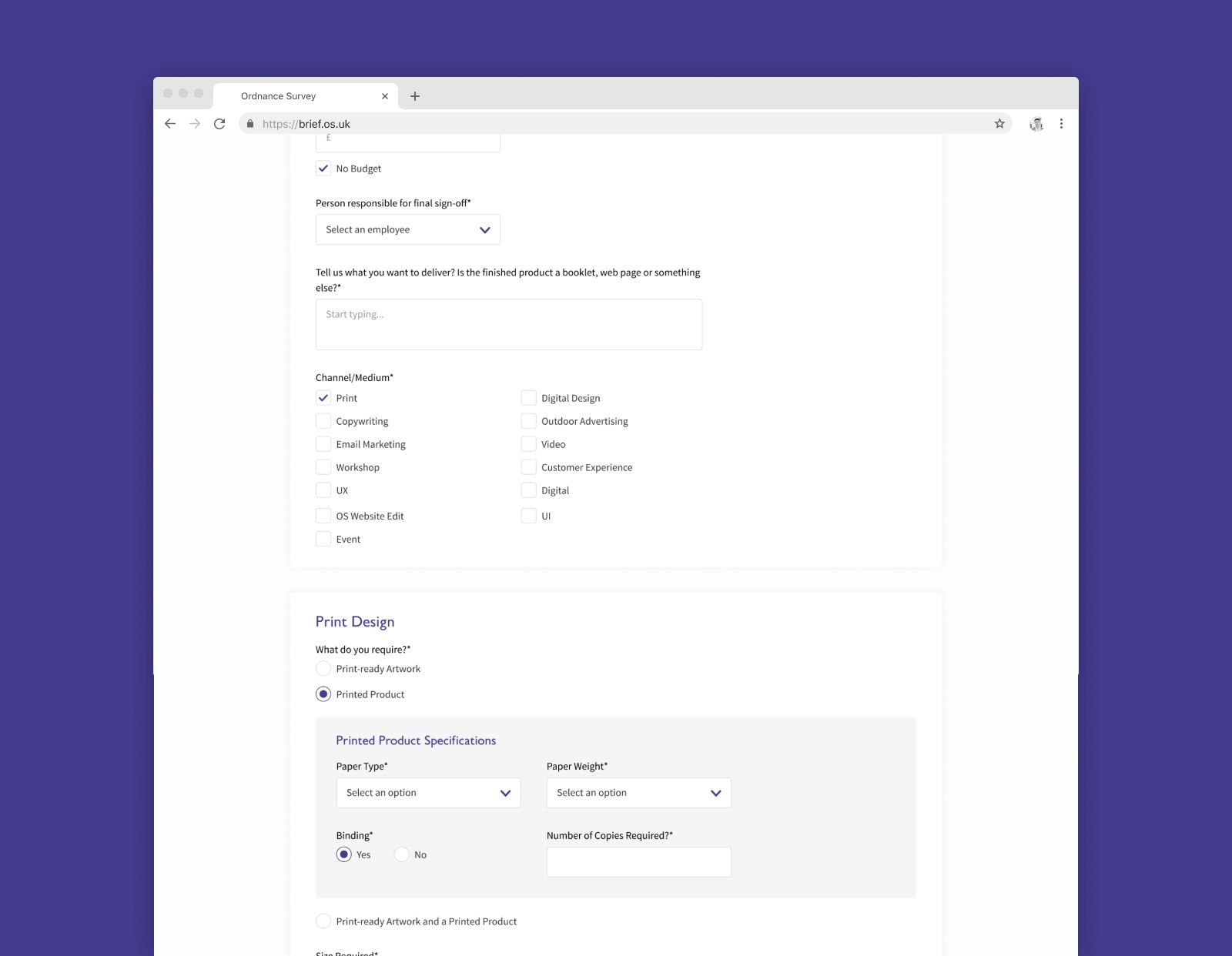
Task: Expand the Paper Weight dropdown
Action: click(x=638, y=793)
